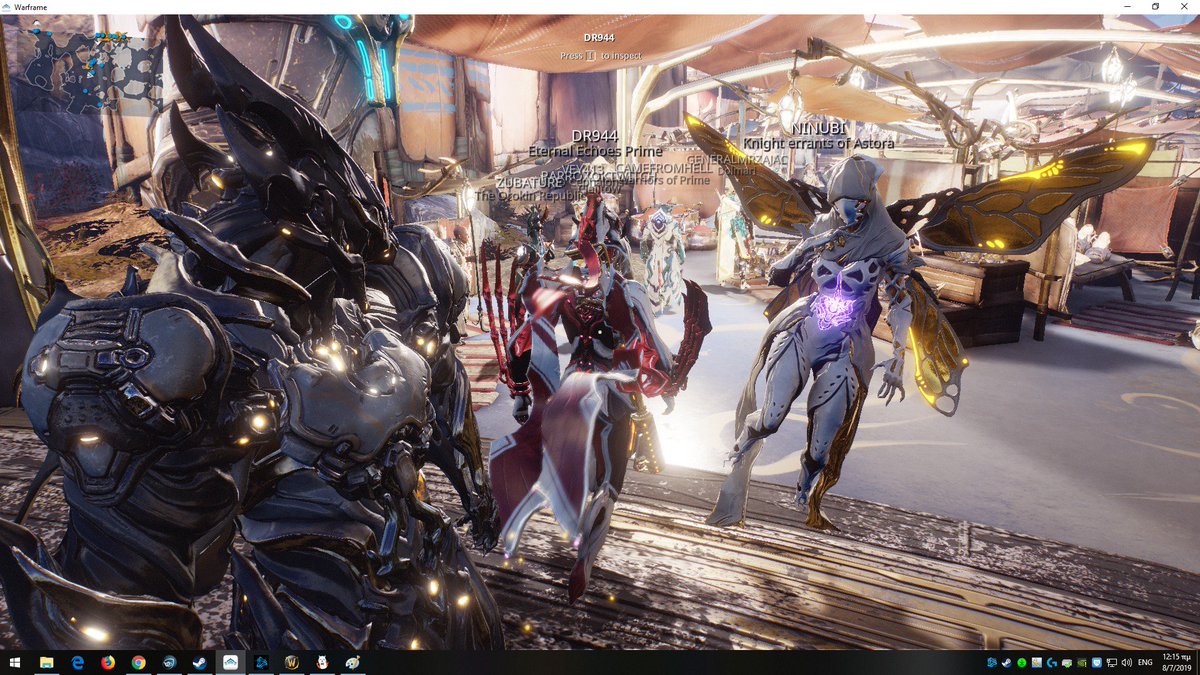Click the blue shield tray icon

[x=1097, y=663]
